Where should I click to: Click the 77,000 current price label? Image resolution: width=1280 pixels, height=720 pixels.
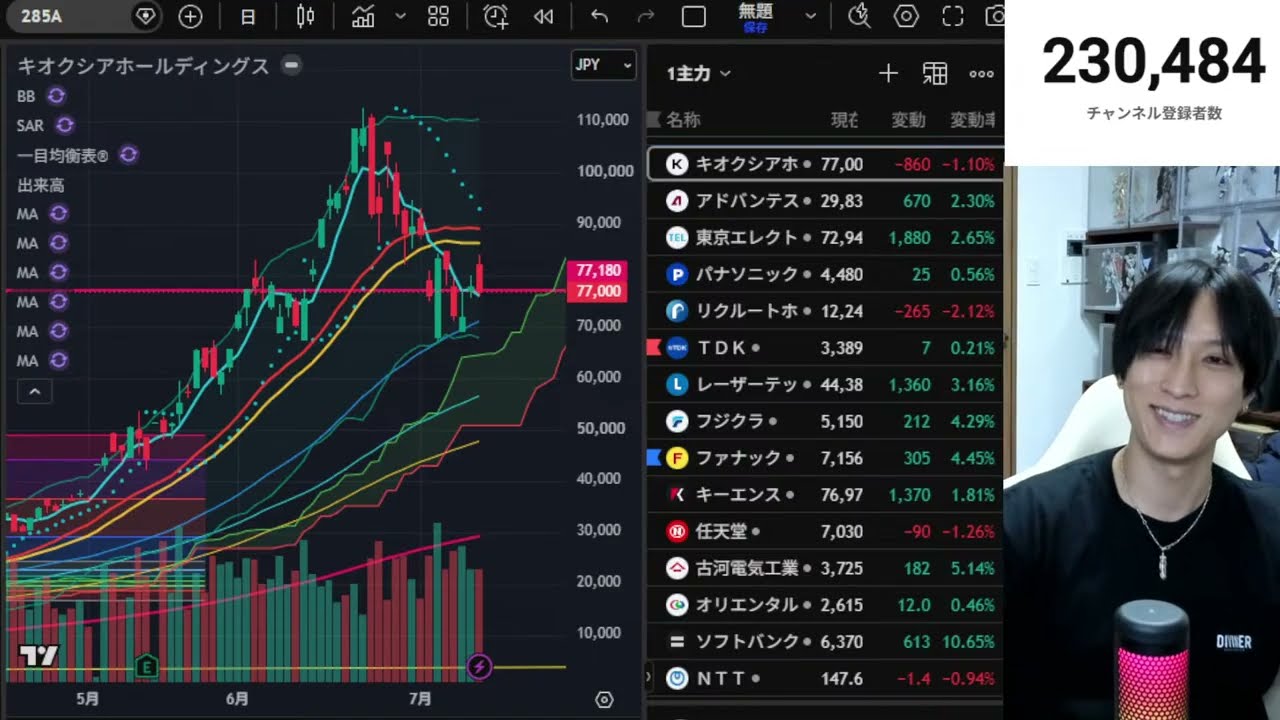click(598, 291)
